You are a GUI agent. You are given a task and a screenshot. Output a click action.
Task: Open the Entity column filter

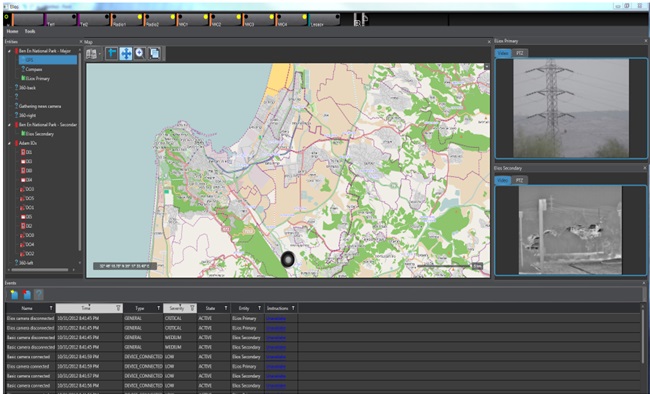click(x=260, y=308)
